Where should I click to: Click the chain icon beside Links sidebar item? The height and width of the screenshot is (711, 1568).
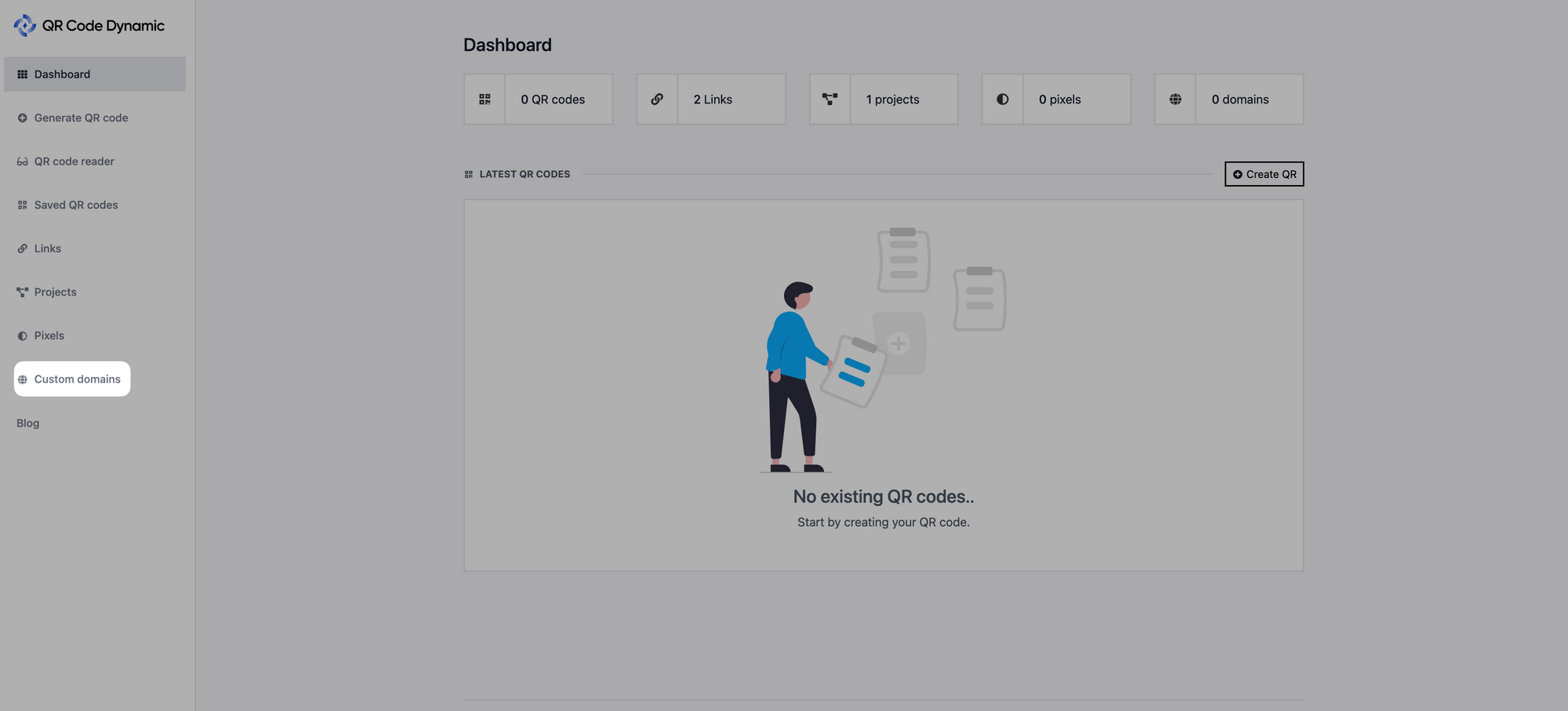22,248
